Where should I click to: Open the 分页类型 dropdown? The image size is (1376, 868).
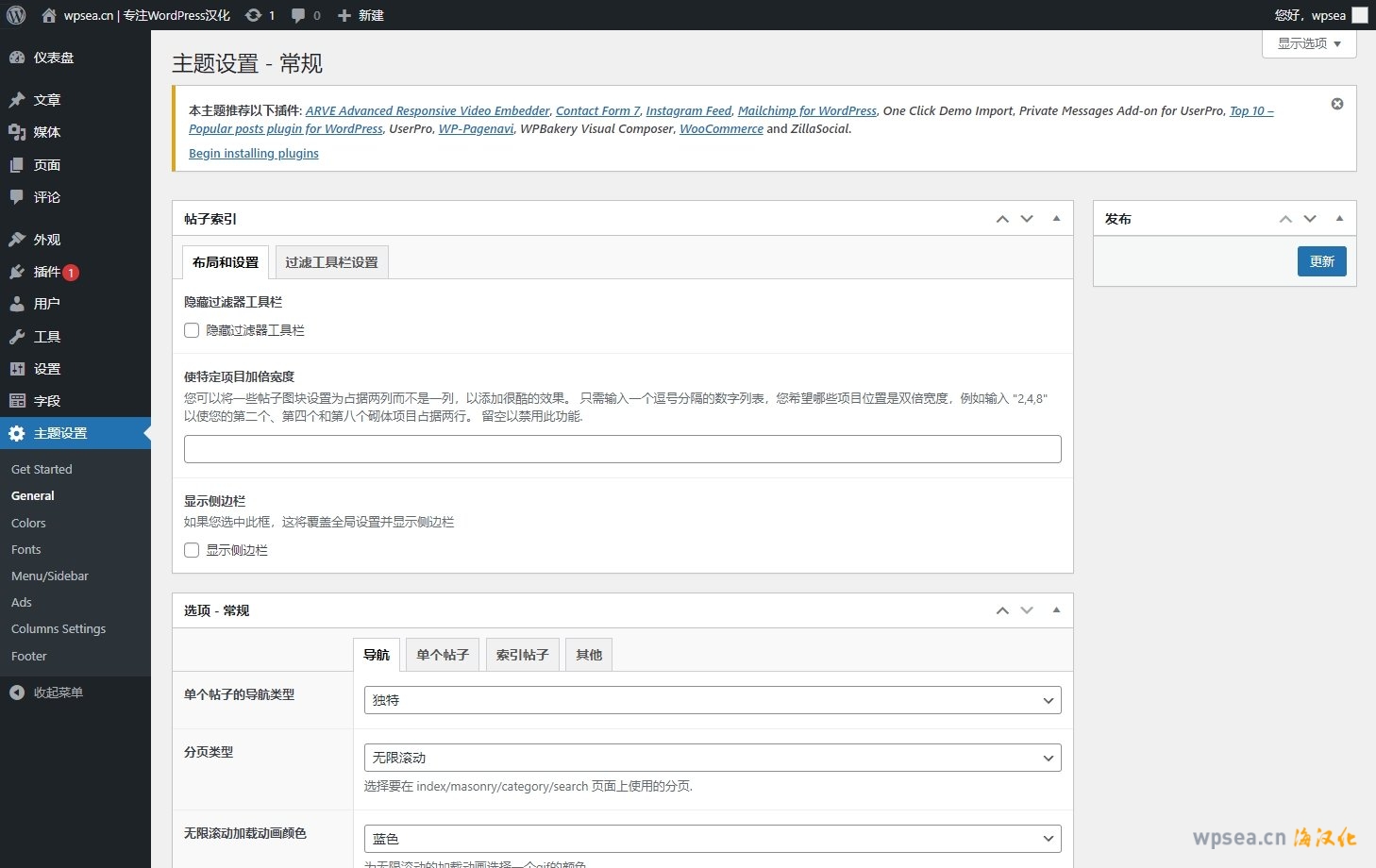[713, 758]
